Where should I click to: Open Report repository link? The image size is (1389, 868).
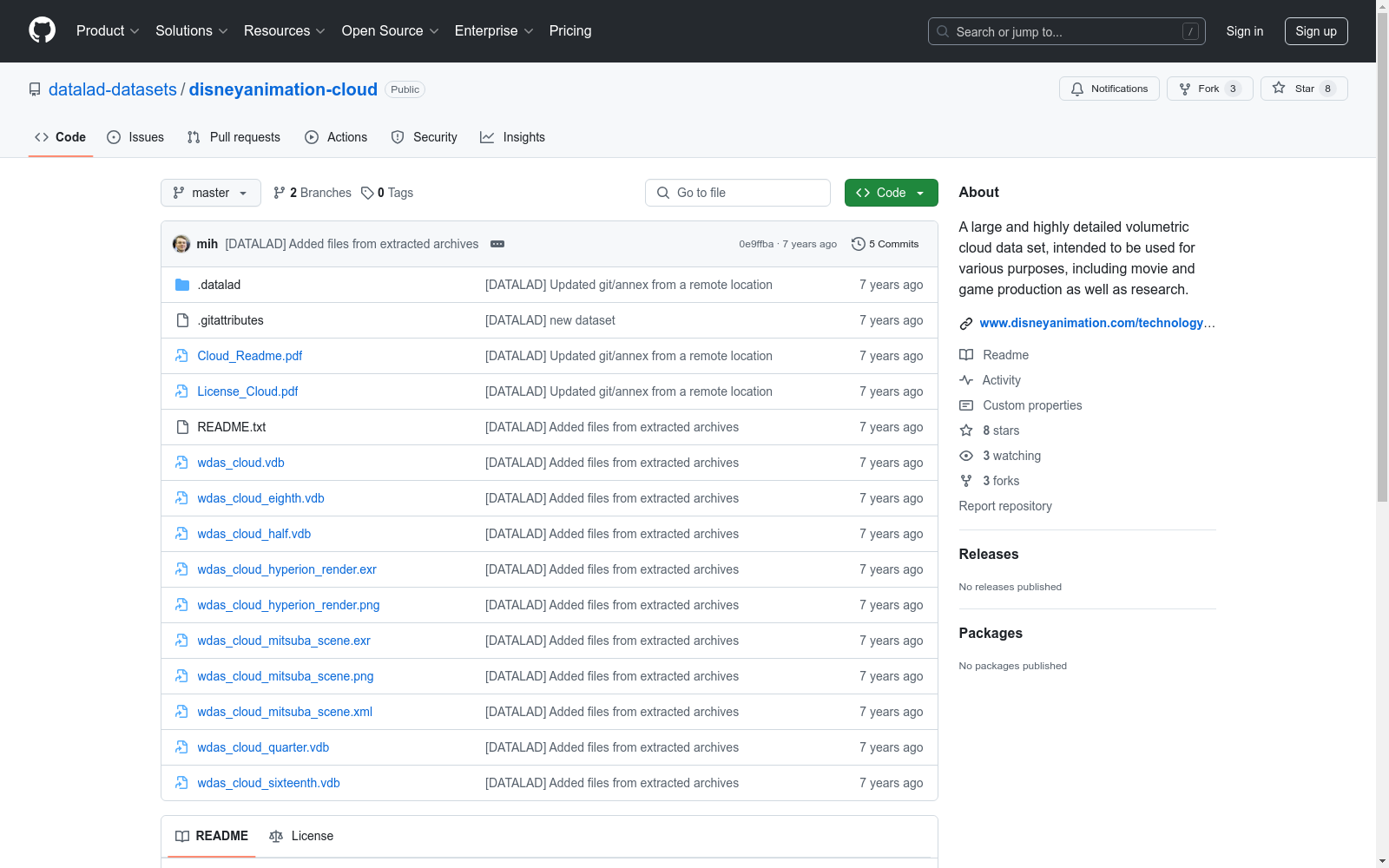click(1005, 506)
